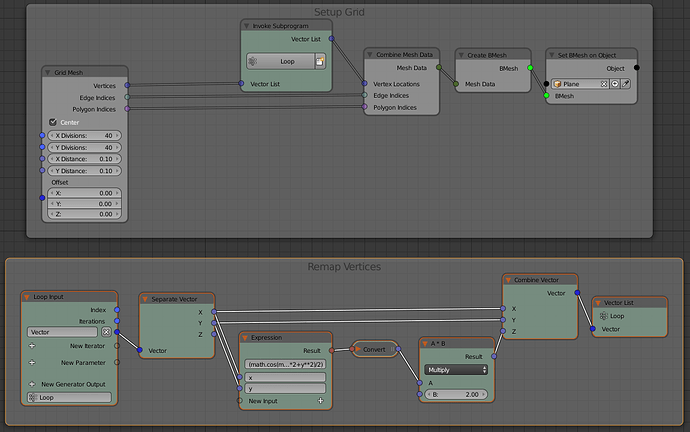The image size is (690, 432).
Task: Click the X Divisions value field
Action: (x=84, y=135)
